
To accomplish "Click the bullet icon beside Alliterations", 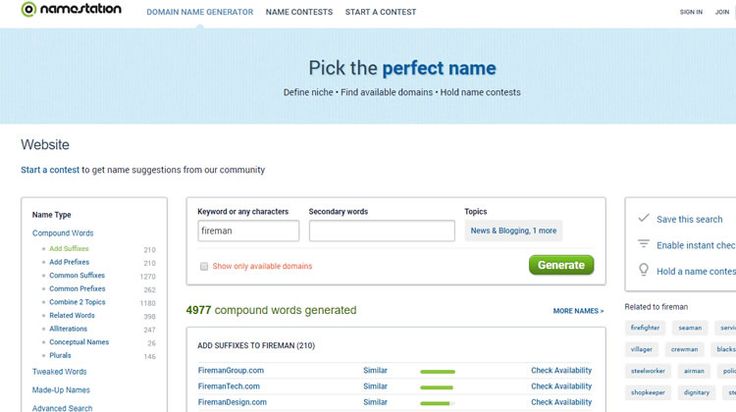I will (x=43, y=329).
